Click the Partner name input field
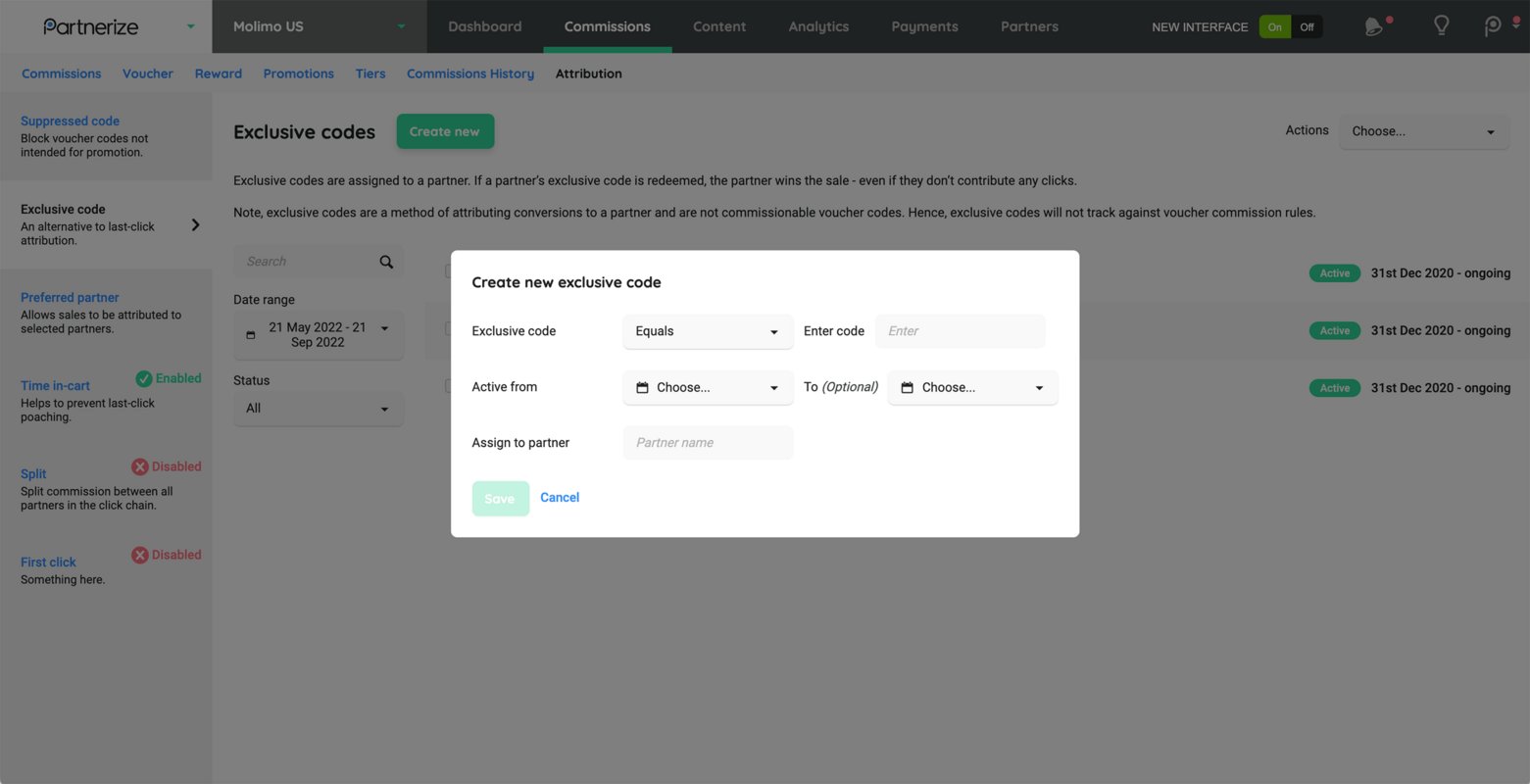 tap(708, 443)
